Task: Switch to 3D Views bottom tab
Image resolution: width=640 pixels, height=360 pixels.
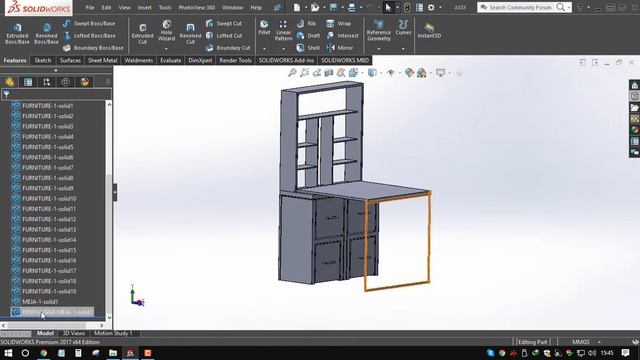Action: 73,333
